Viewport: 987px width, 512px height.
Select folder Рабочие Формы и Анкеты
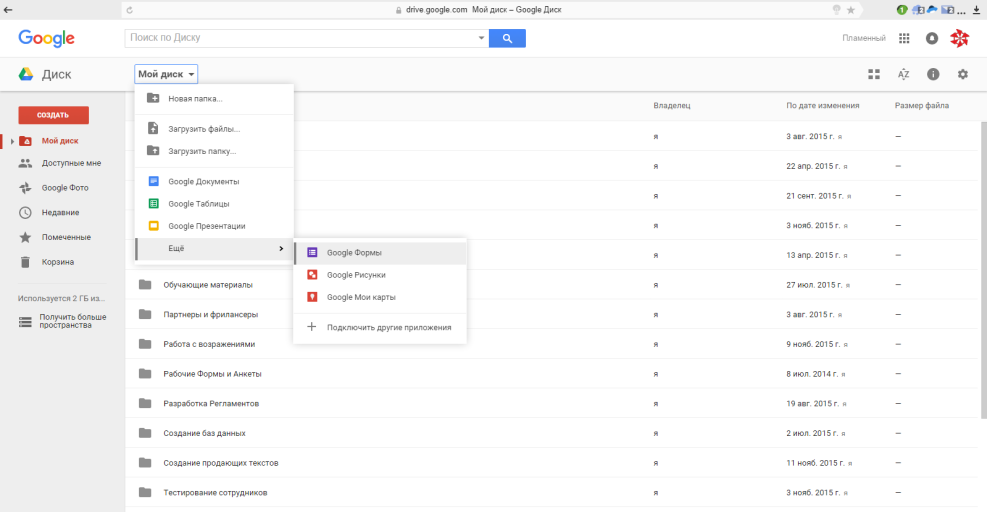click(x=212, y=374)
